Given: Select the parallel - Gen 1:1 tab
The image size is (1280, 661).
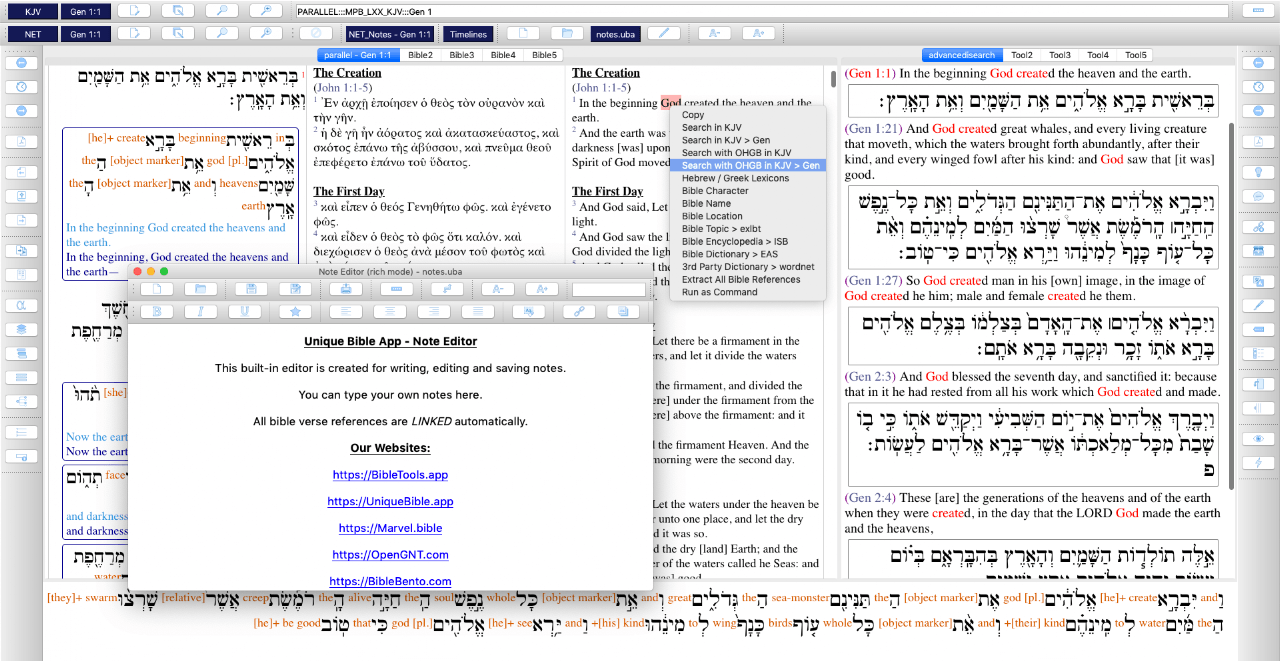Looking at the screenshot, I should coord(358,55).
